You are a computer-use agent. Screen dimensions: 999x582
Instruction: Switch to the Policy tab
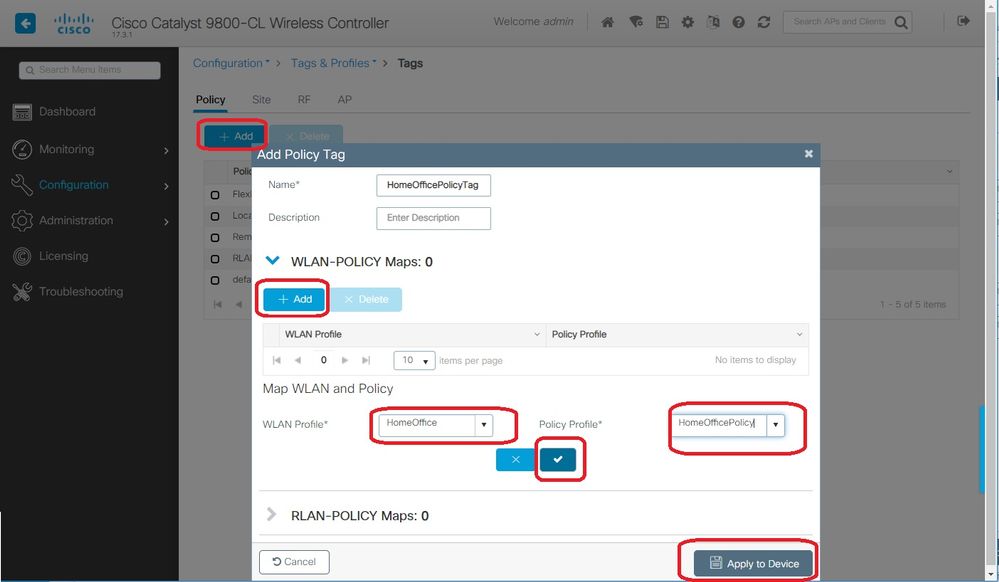tap(210, 99)
